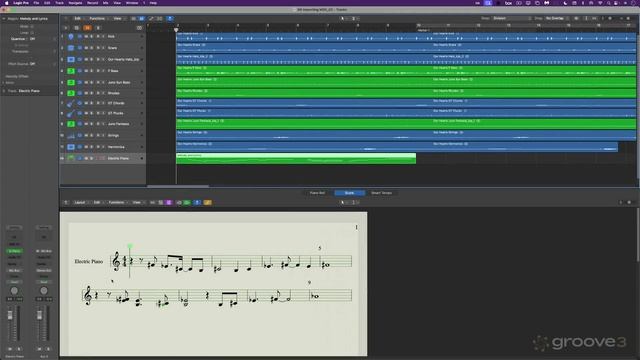Click the Electric Piano region in track 12
This screenshot has width=640, height=360.
point(296,158)
